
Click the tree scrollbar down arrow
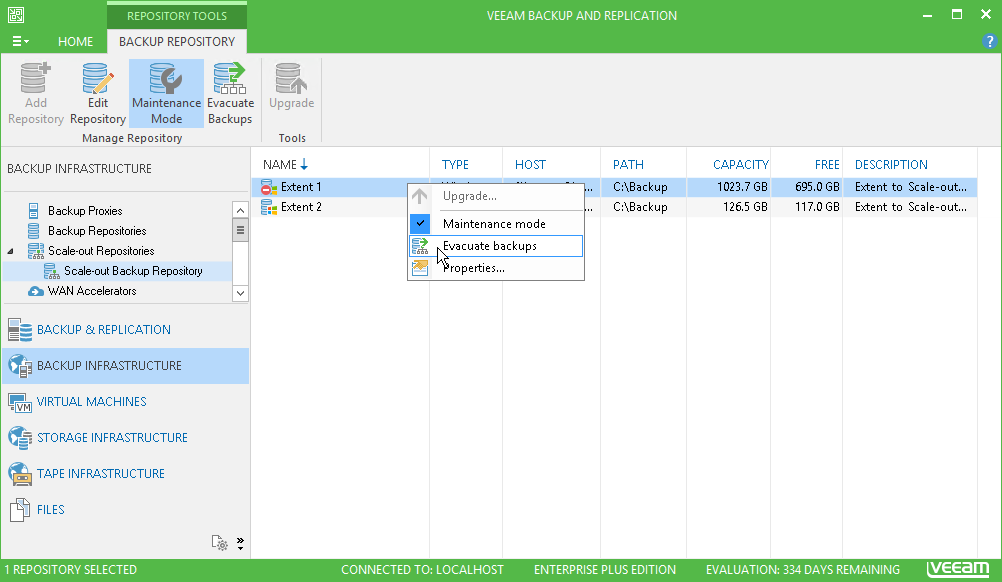click(240, 293)
